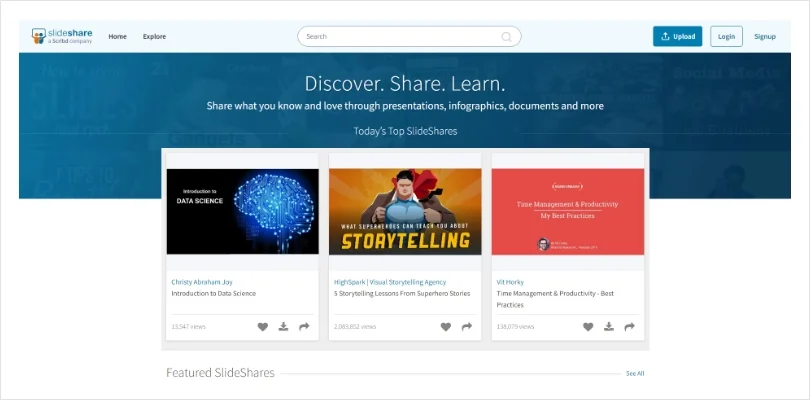Click the Featured SlideShares heading

point(221,373)
